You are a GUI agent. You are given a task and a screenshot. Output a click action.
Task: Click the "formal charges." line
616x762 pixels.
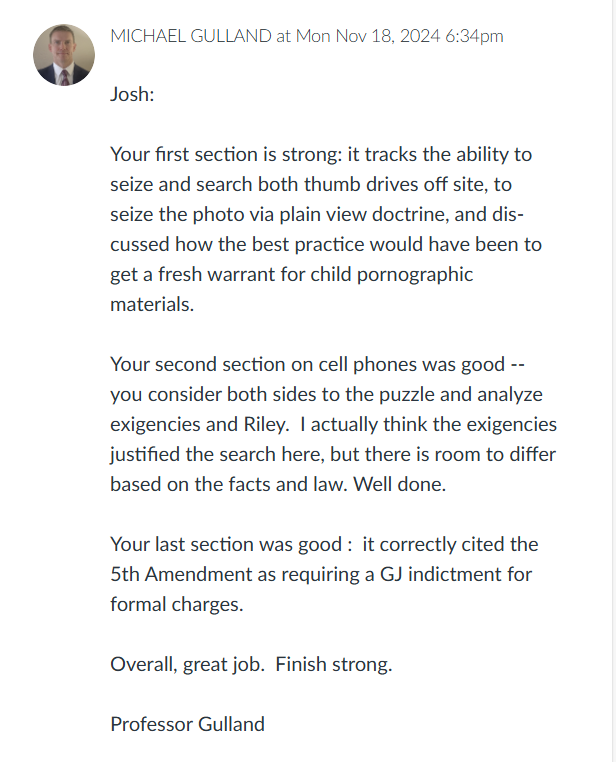(177, 605)
